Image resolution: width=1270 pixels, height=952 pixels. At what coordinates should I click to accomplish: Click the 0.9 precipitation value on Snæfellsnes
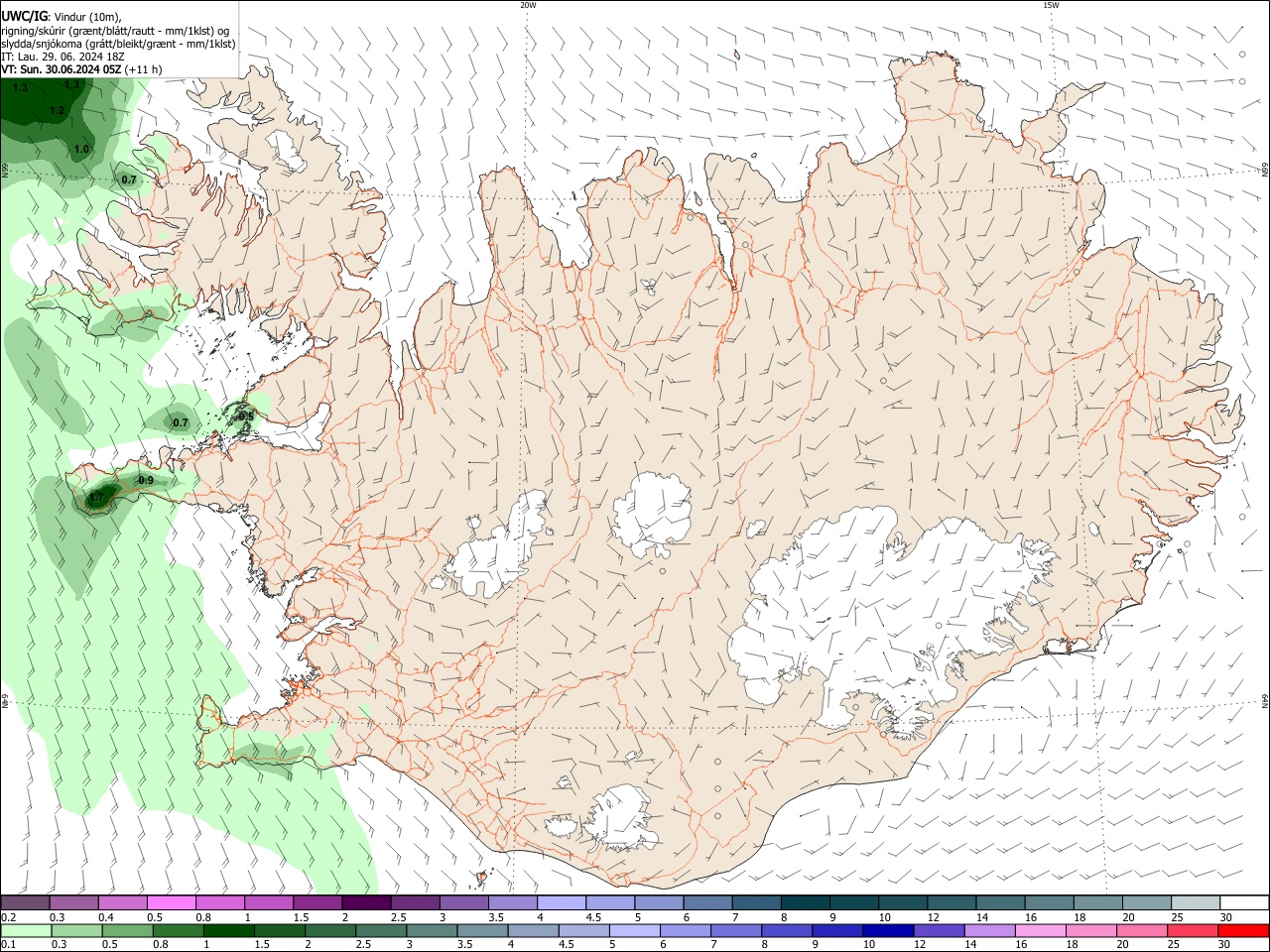click(146, 481)
